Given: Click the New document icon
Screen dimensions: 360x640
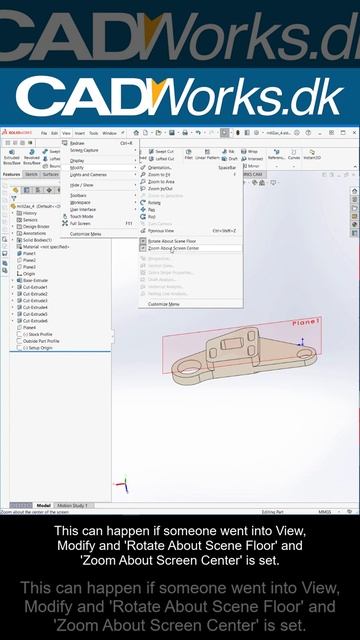Looking at the screenshot, I should pyautogui.click(x=145, y=133).
